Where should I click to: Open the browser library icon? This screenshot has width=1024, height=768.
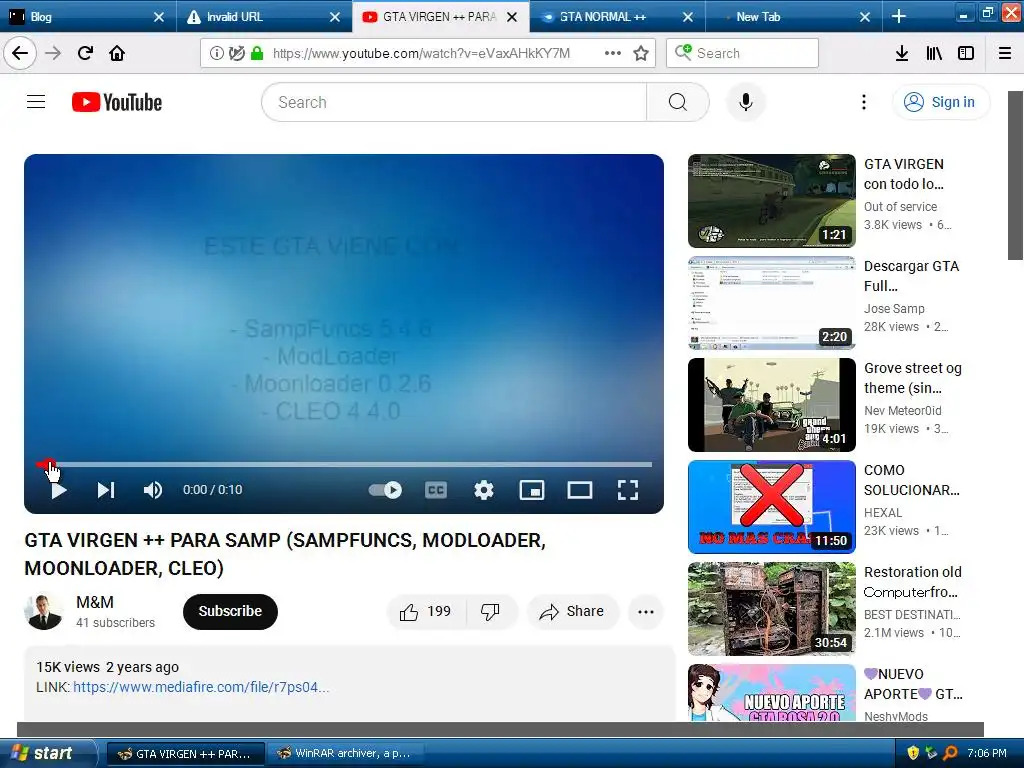click(934, 53)
